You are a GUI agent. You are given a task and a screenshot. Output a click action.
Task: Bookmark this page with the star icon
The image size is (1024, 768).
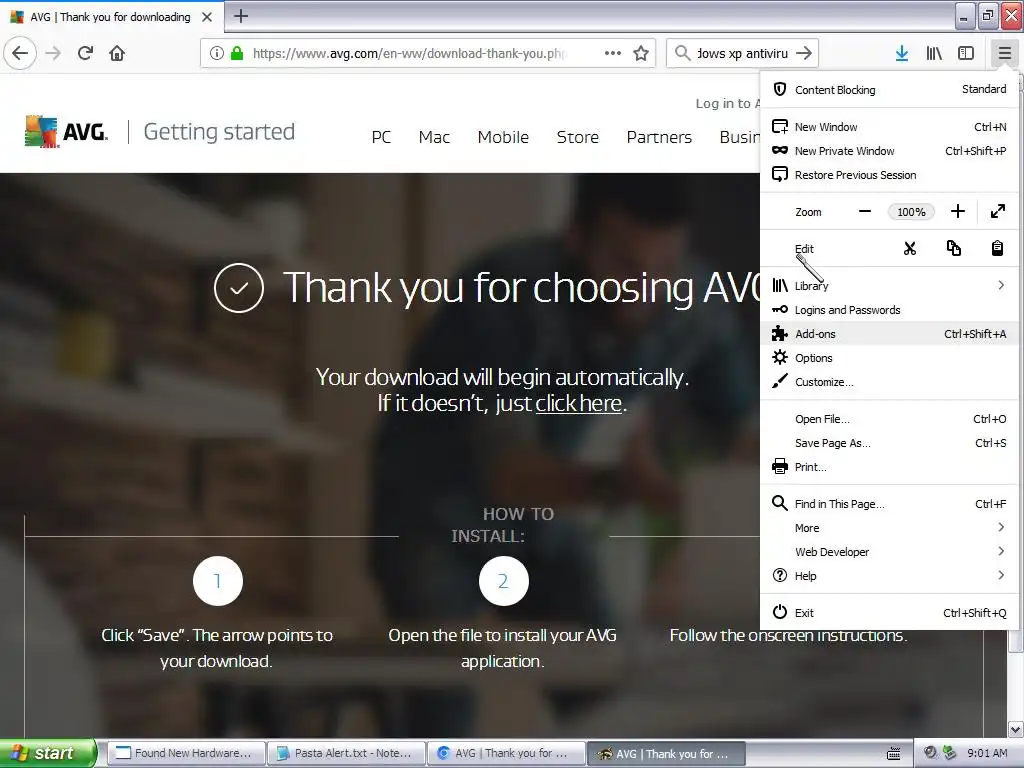tap(641, 53)
